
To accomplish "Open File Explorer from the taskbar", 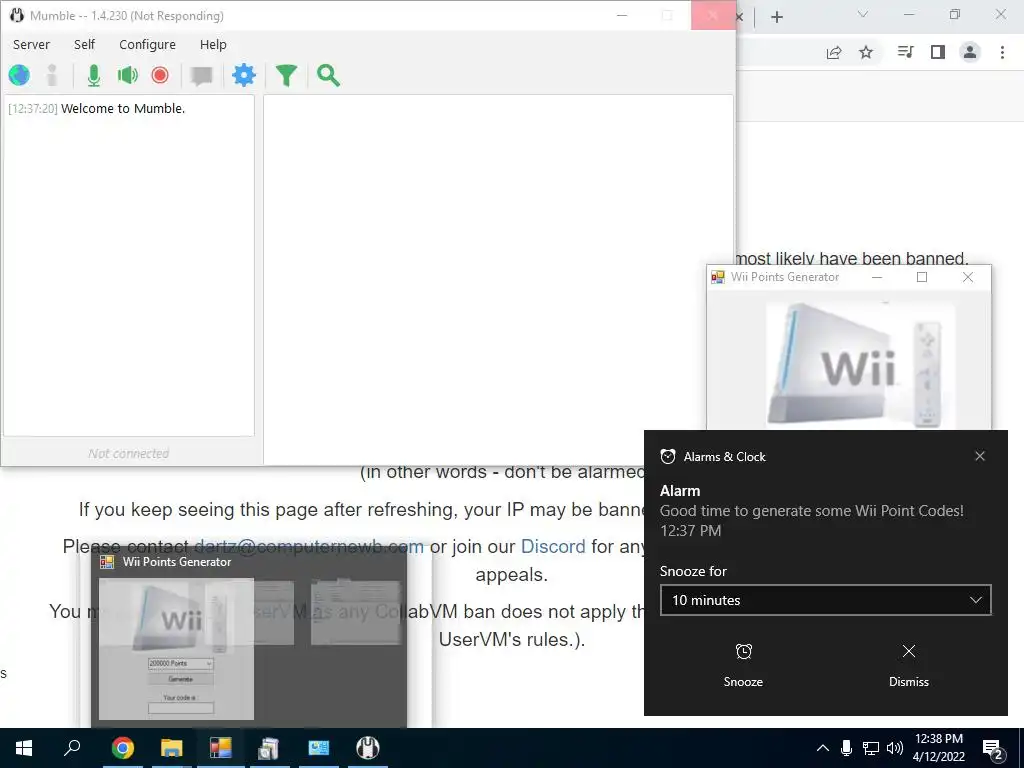I will pyautogui.click(x=171, y=748).
